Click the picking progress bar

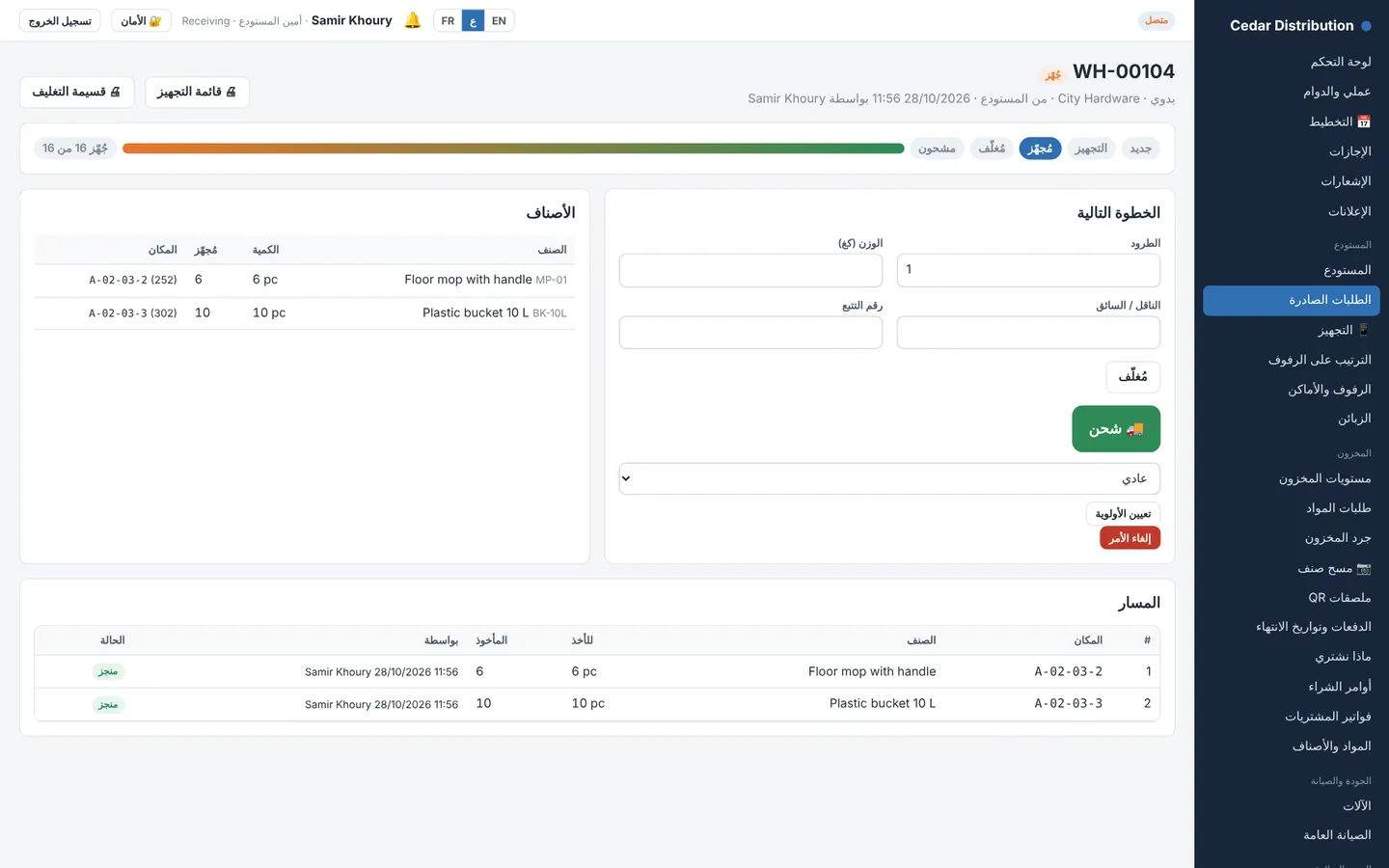point(513,149)
